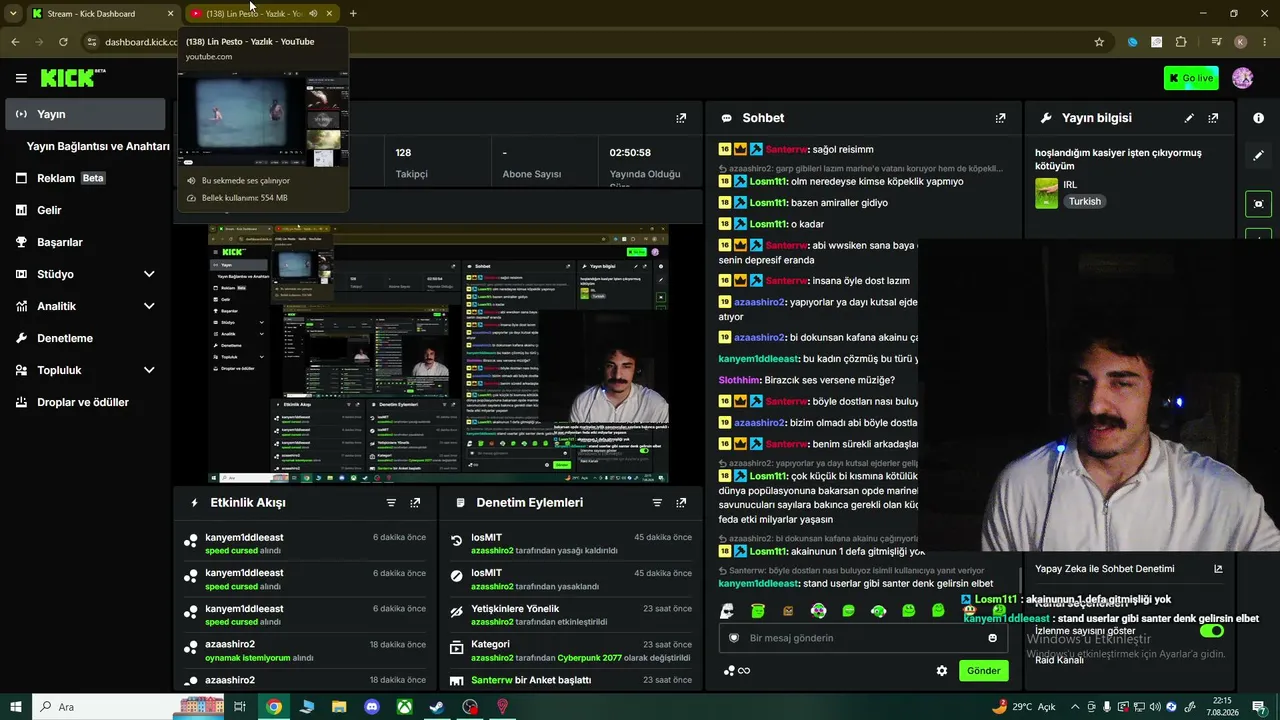
Task: Open Task View from the taskbar
Action: pyautogui.click(x=240, y=707)
